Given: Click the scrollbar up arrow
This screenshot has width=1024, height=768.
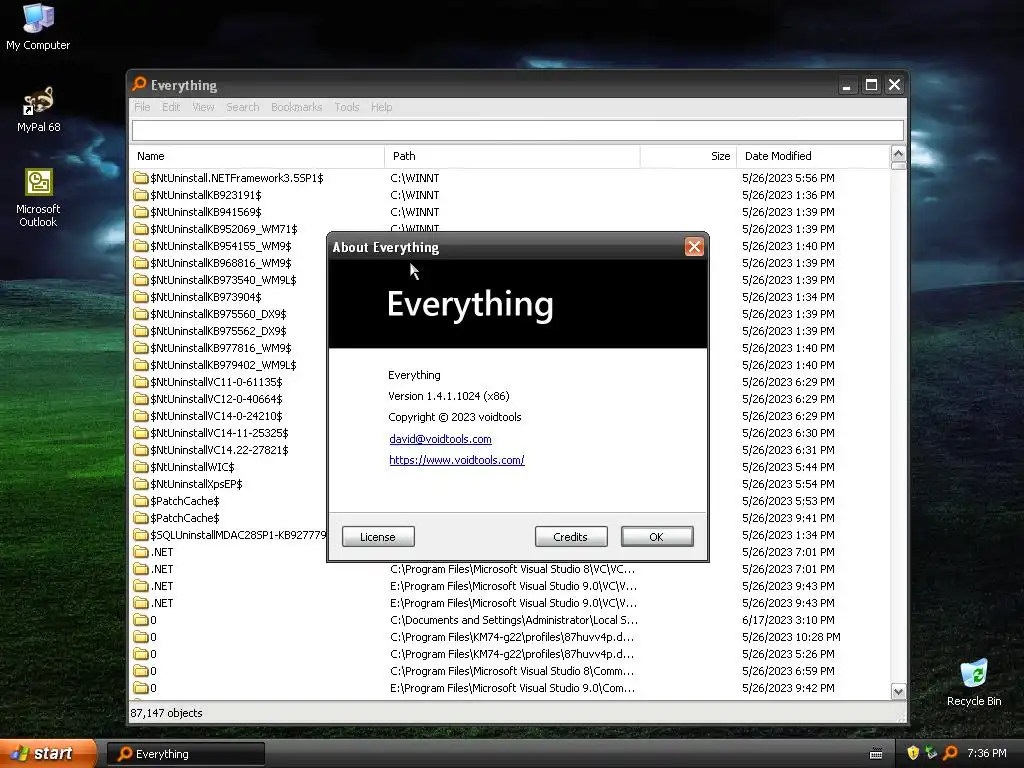Looking at the screenshot, I should (x=898, y=154).
